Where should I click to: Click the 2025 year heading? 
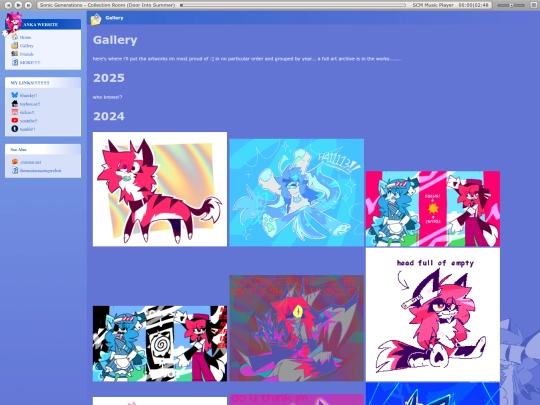click(x=109, y=78)
